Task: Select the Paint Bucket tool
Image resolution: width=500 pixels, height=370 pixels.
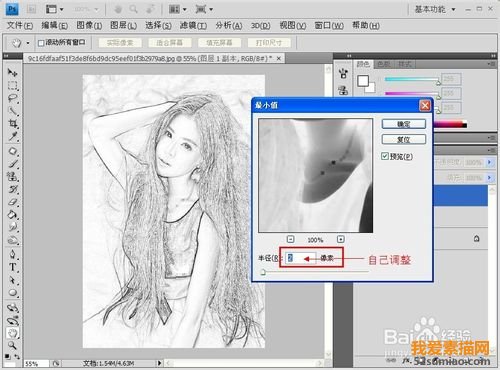Action: (x=12, y=214)
